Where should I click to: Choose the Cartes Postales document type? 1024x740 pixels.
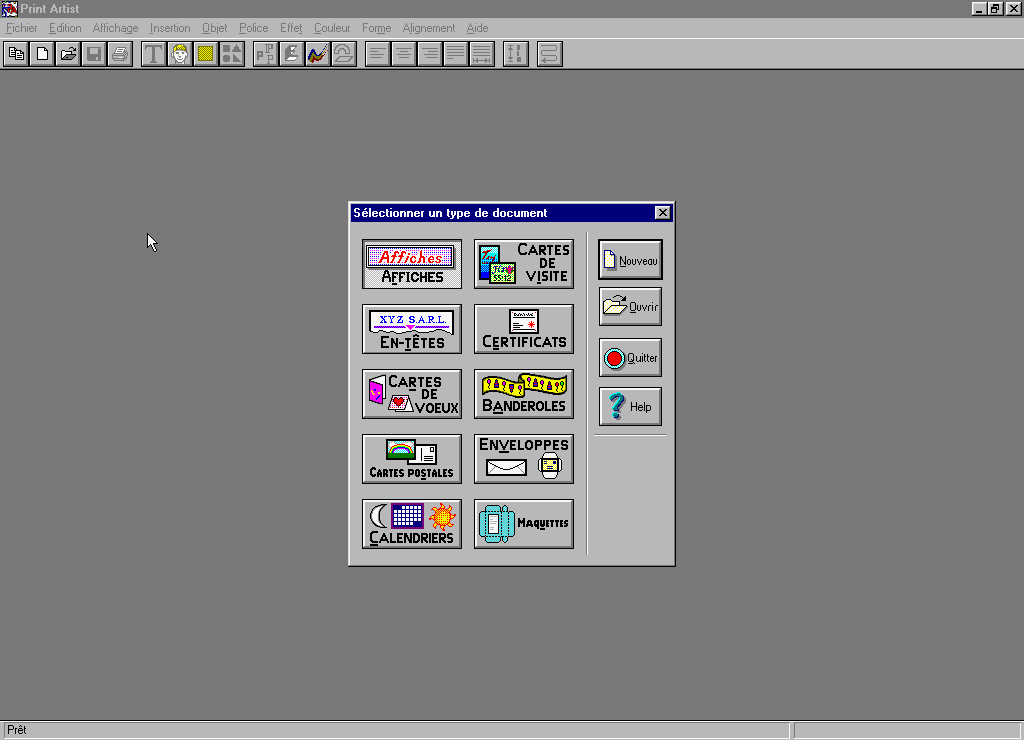pos(412,459)
